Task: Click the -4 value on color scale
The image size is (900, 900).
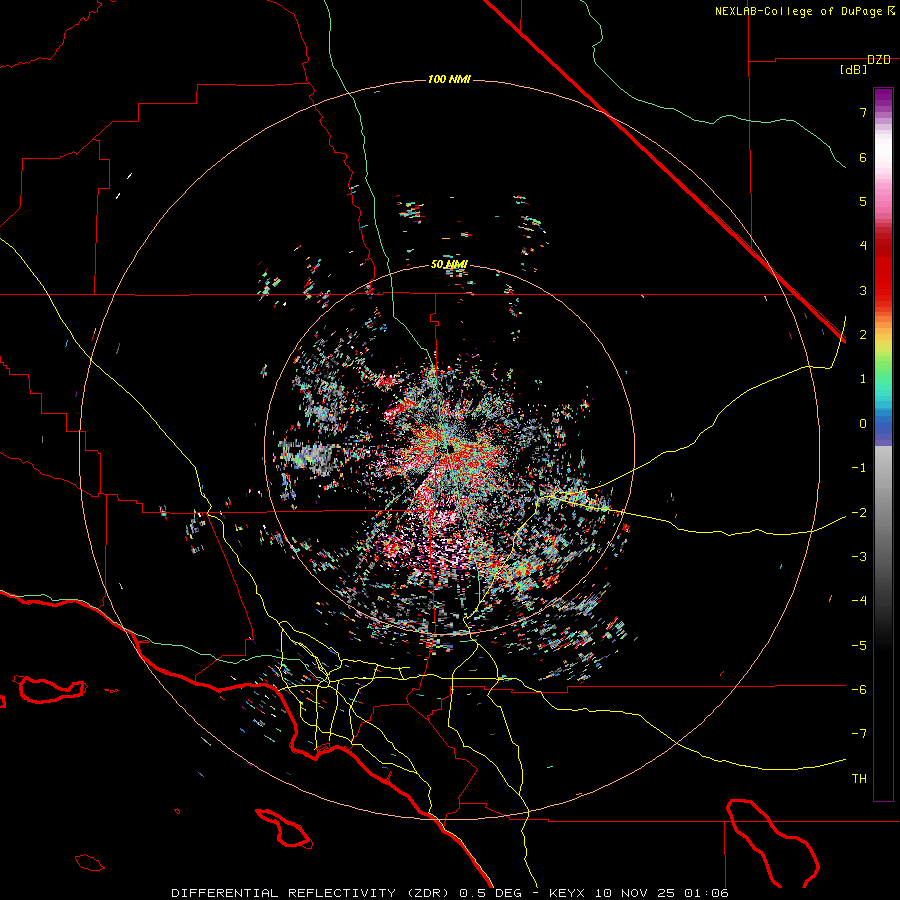Action: (859, 601)
